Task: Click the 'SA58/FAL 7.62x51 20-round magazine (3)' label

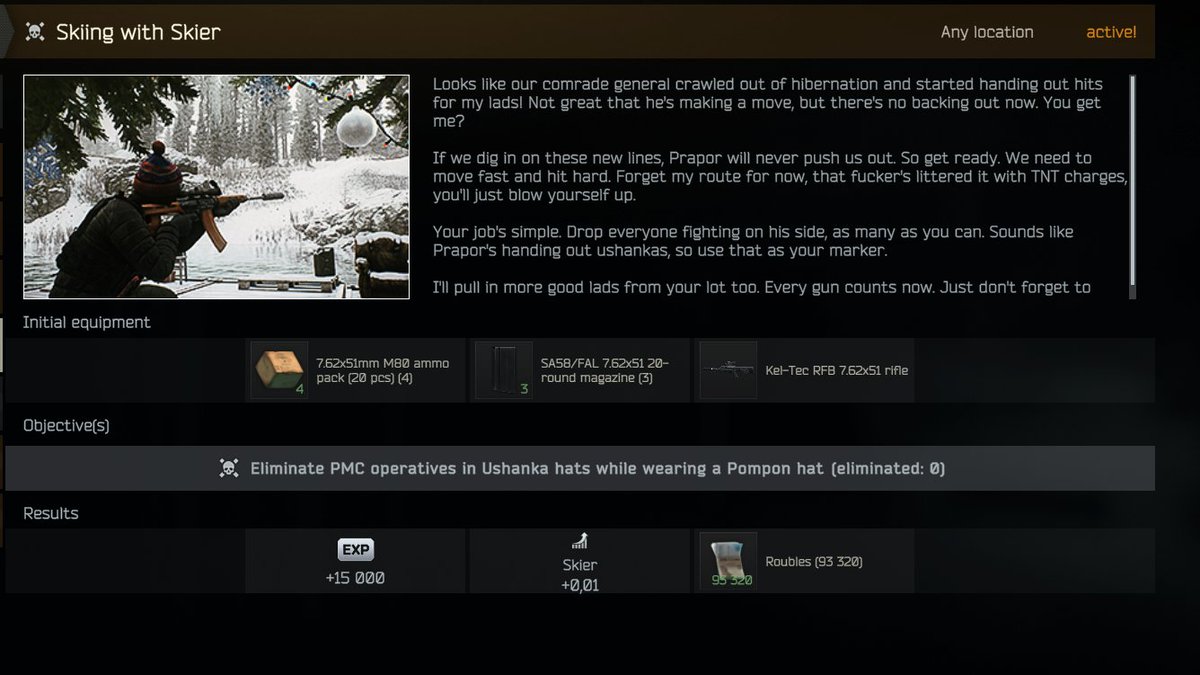Action: point(605,371)
